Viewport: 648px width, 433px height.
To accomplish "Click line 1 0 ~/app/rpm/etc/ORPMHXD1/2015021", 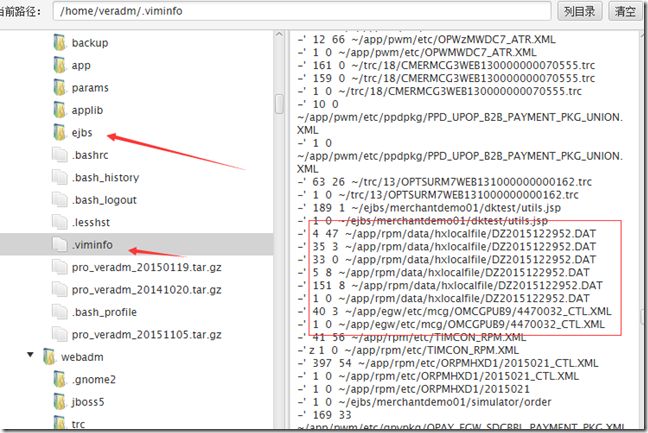I will pyautogui.click(x=413, y=389).
